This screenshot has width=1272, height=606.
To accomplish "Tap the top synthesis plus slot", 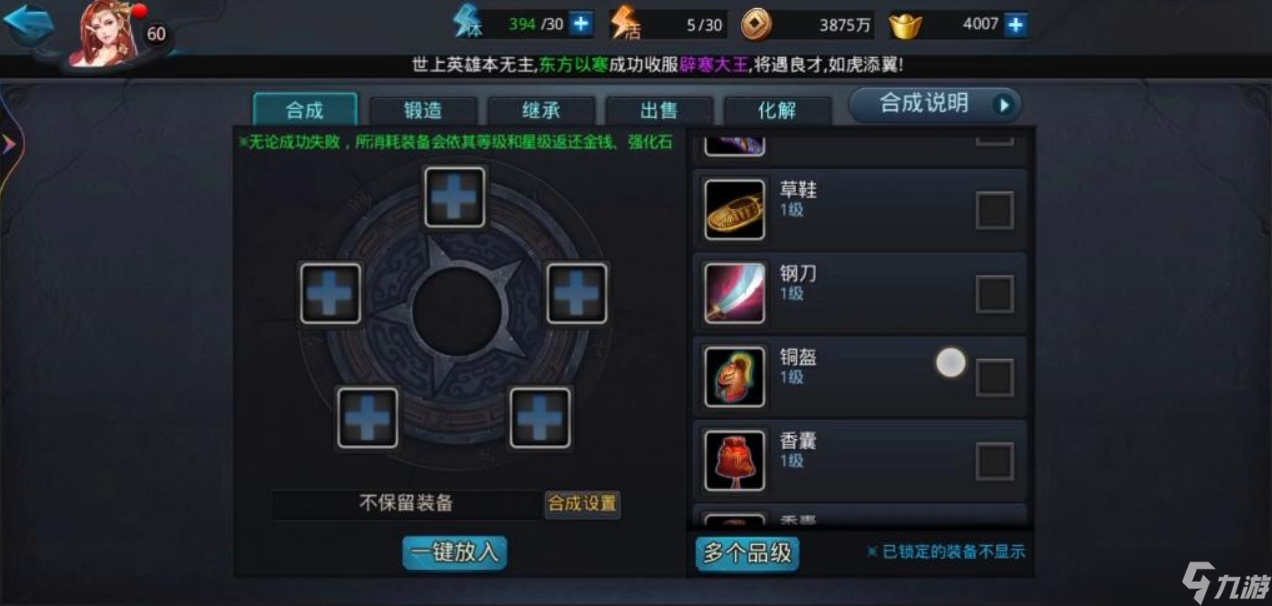I will [x=455, y=198].
